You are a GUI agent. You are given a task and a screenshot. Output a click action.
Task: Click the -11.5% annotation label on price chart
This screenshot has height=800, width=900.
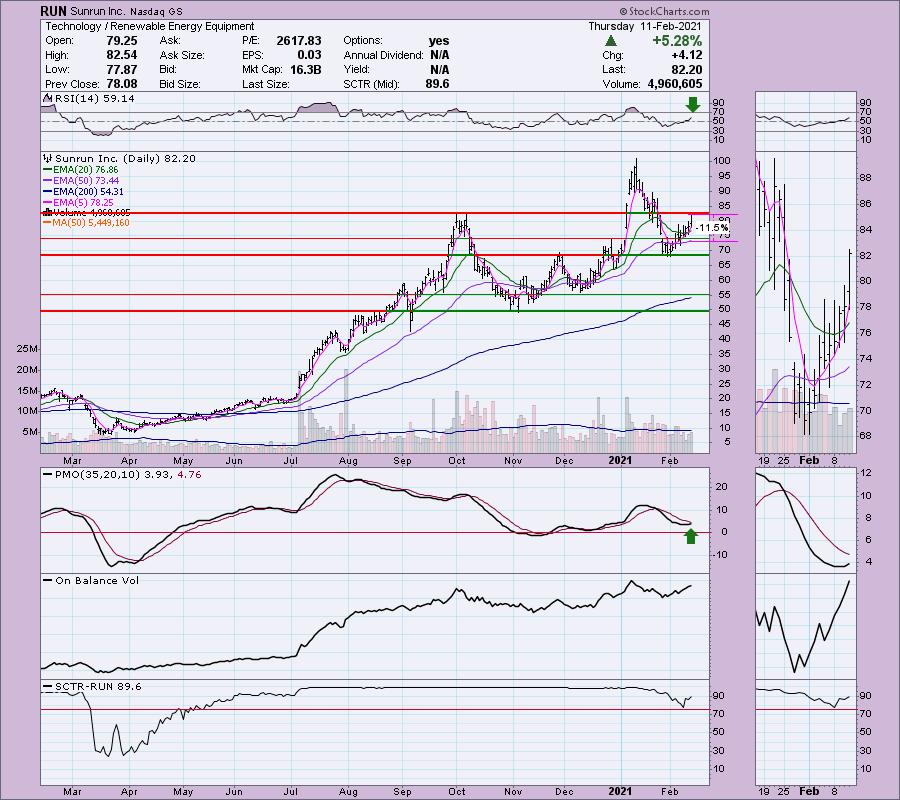point(712,228)
